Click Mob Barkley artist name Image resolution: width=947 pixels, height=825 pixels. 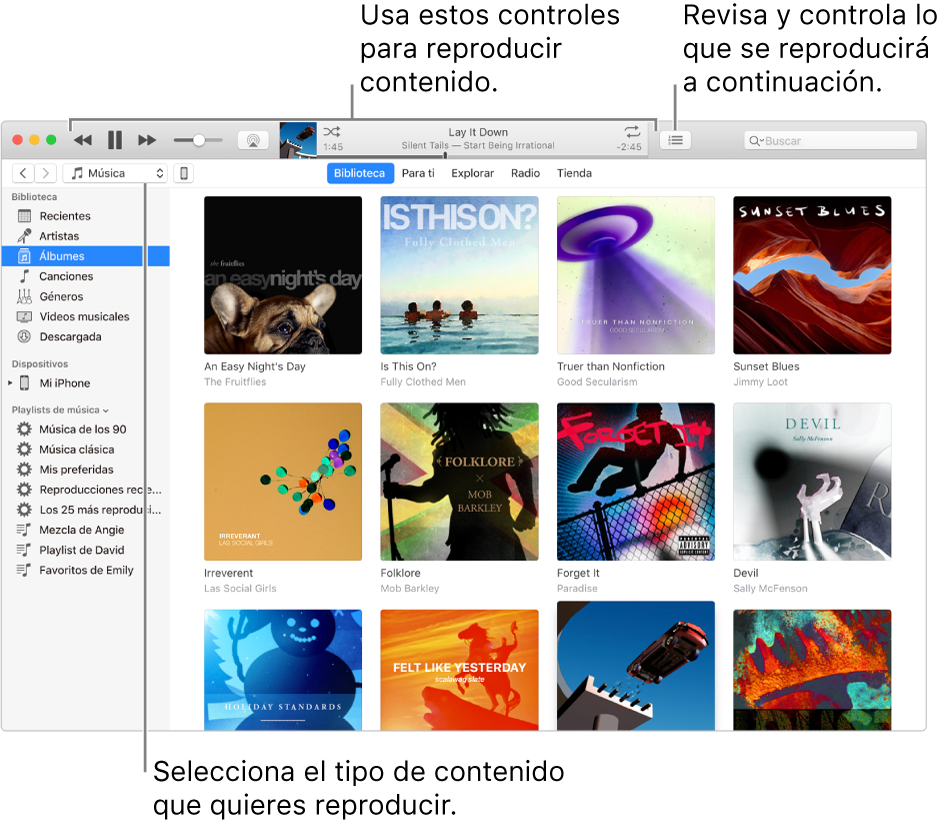[x=409, y=588]
